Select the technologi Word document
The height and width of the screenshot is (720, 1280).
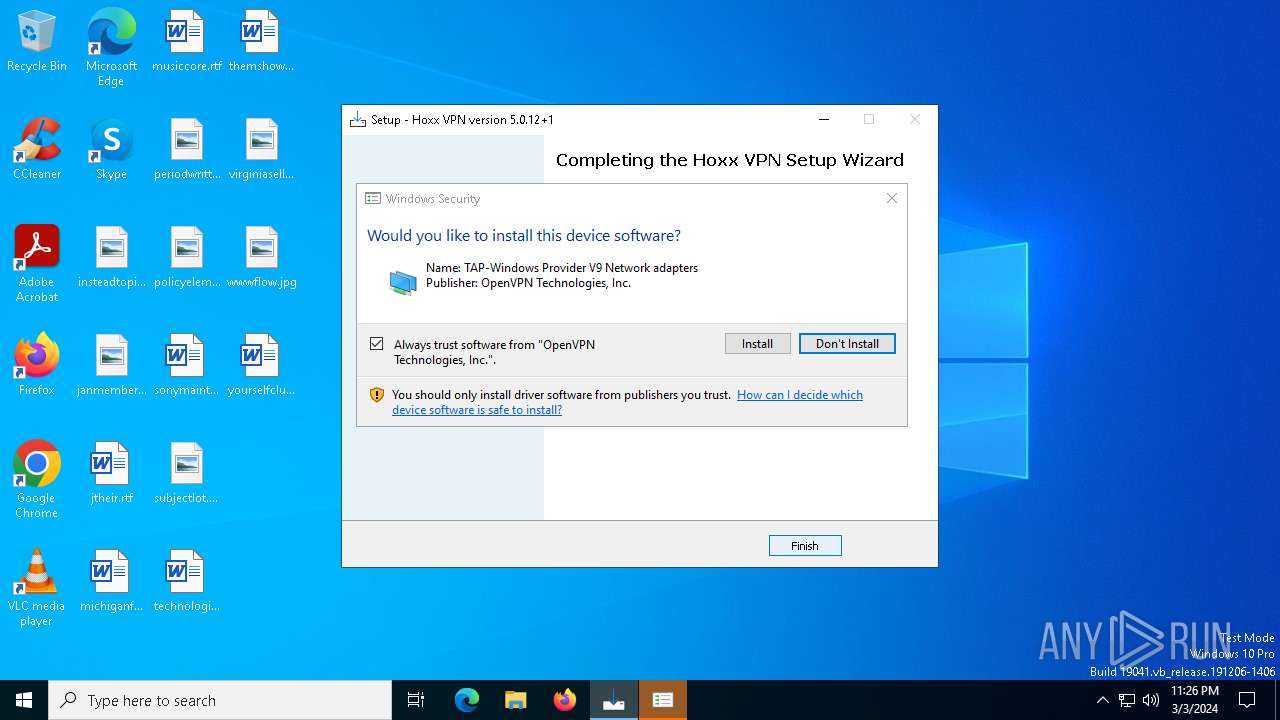(x=186, y=582)
